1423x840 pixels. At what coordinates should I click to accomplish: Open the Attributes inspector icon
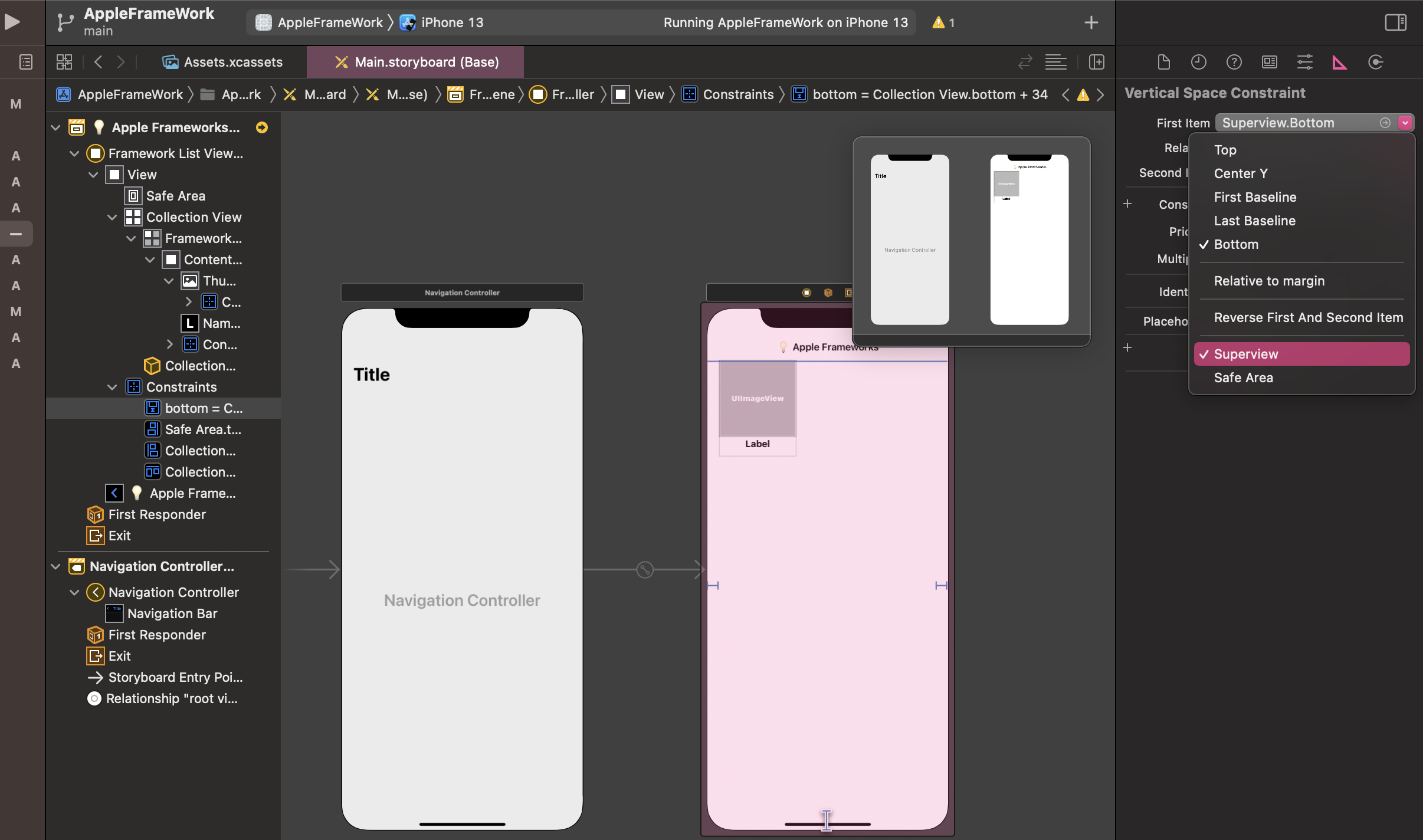[x=1304, y=62]
